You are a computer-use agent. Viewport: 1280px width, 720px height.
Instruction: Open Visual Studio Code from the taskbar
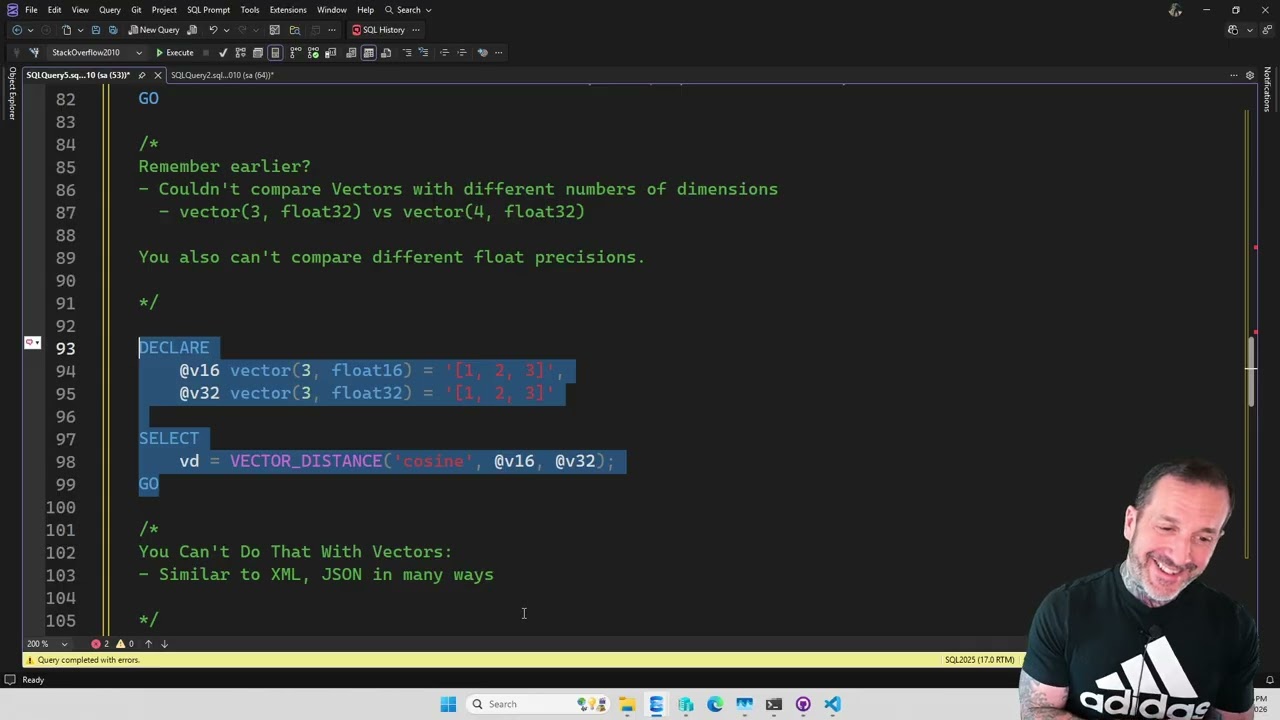[832, 704]
